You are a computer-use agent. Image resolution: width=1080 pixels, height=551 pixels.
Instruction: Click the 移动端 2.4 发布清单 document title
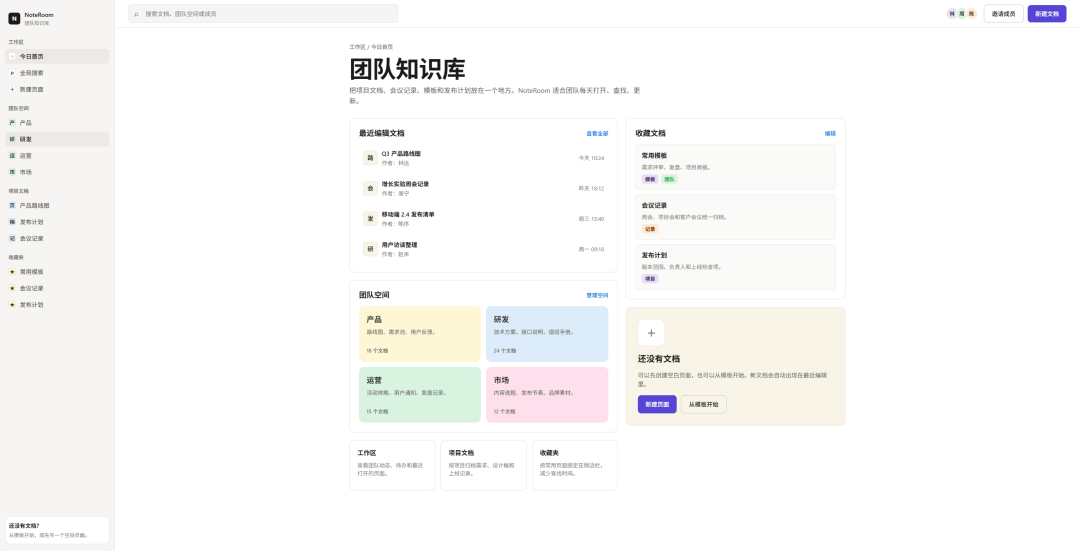(x=408, y=214)
